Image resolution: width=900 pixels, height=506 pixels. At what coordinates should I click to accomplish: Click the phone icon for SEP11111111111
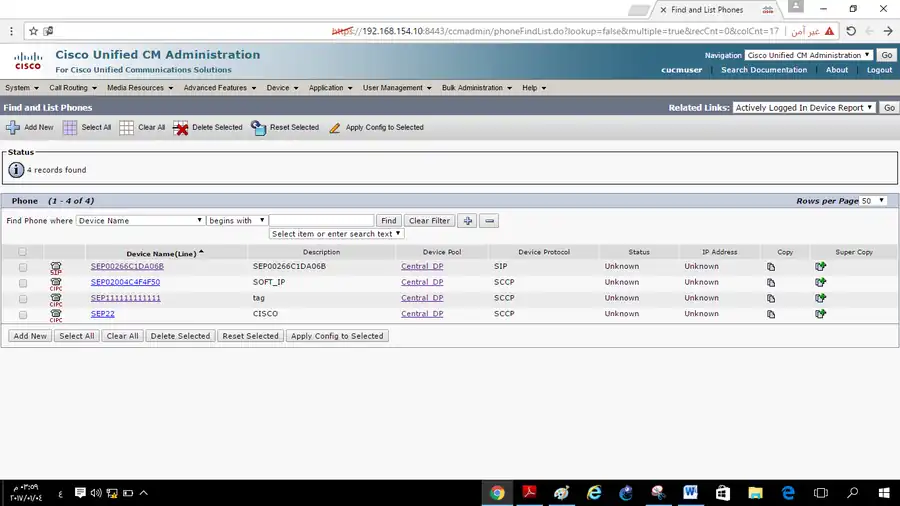[x=56, y=299]
